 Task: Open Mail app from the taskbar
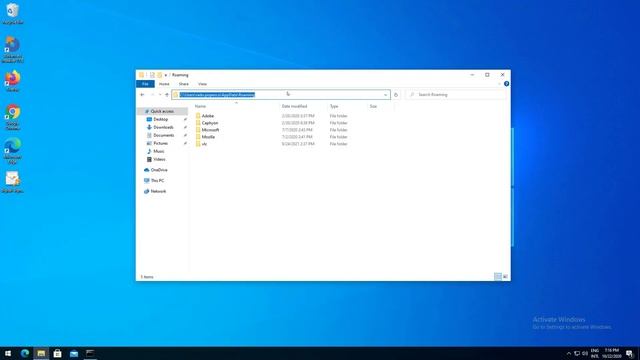[x=74, y=353]
